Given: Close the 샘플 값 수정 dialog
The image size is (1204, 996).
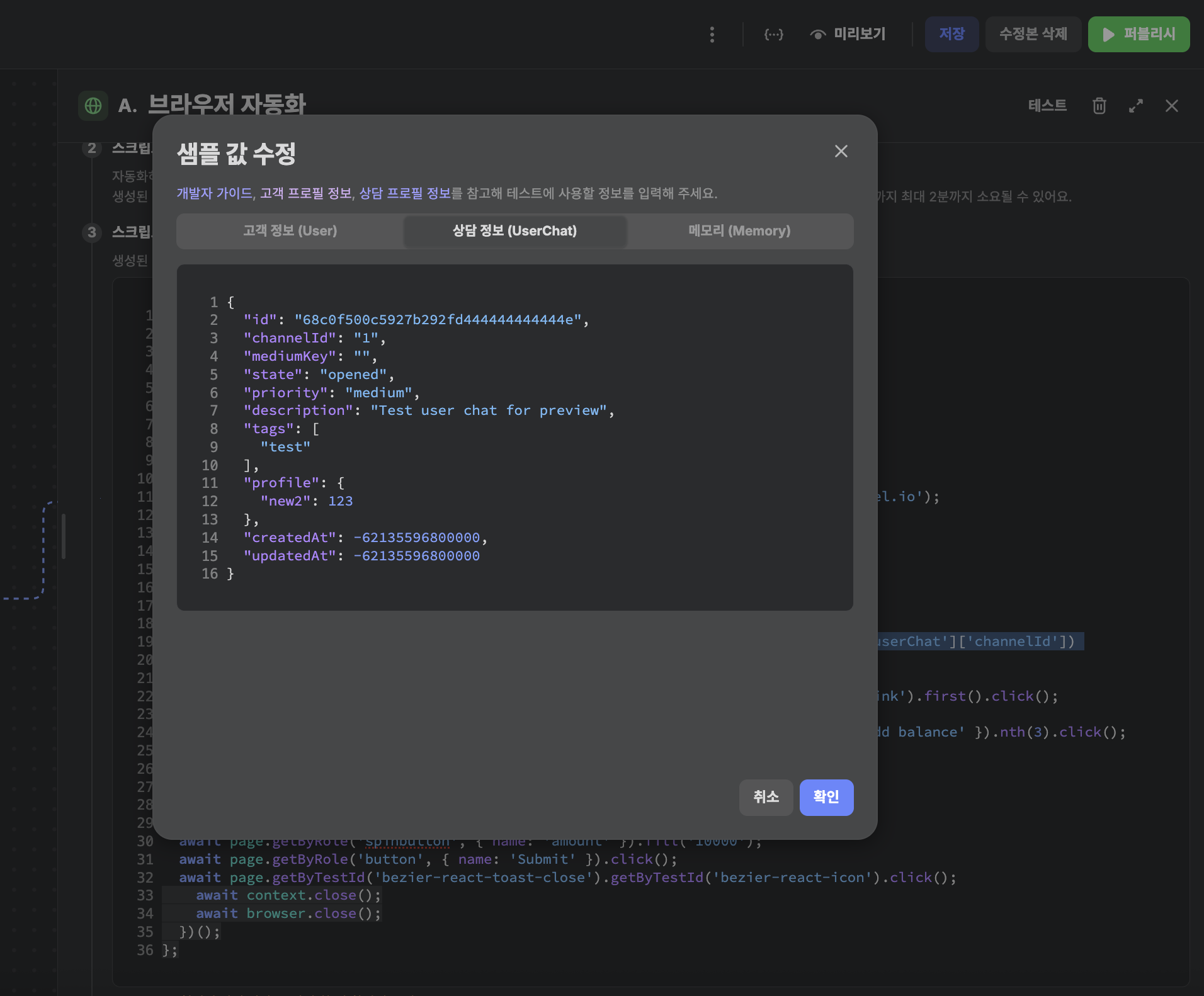Looking at the screenshot, I should click(x=841, y=151).
